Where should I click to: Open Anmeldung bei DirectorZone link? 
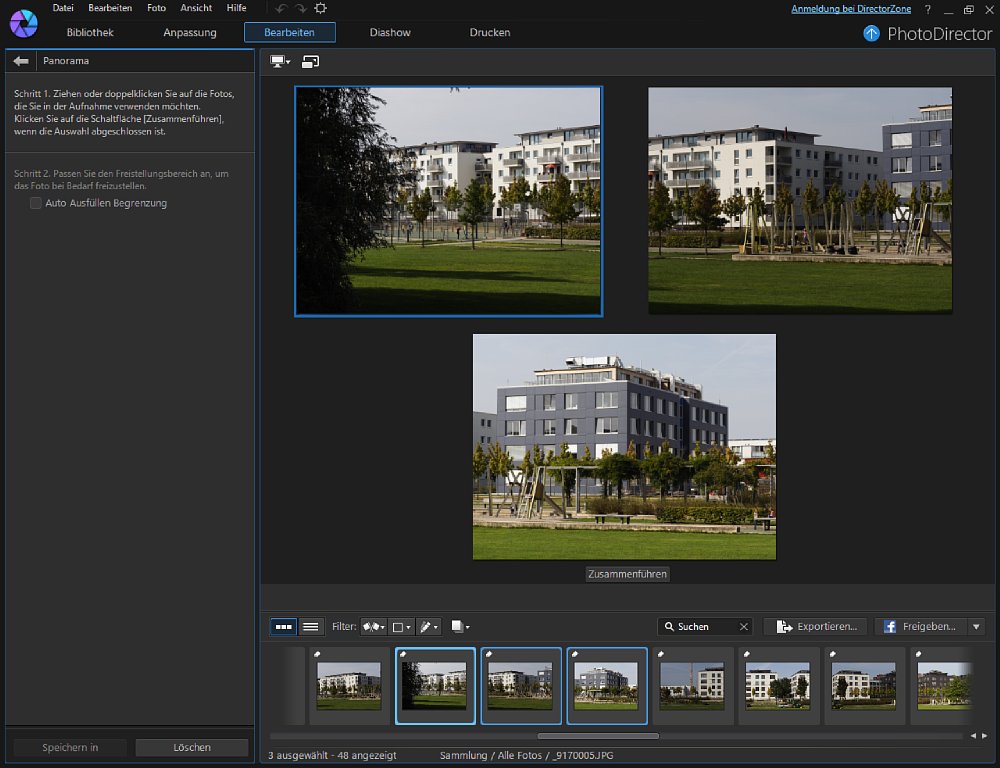(x=851, y=9)
